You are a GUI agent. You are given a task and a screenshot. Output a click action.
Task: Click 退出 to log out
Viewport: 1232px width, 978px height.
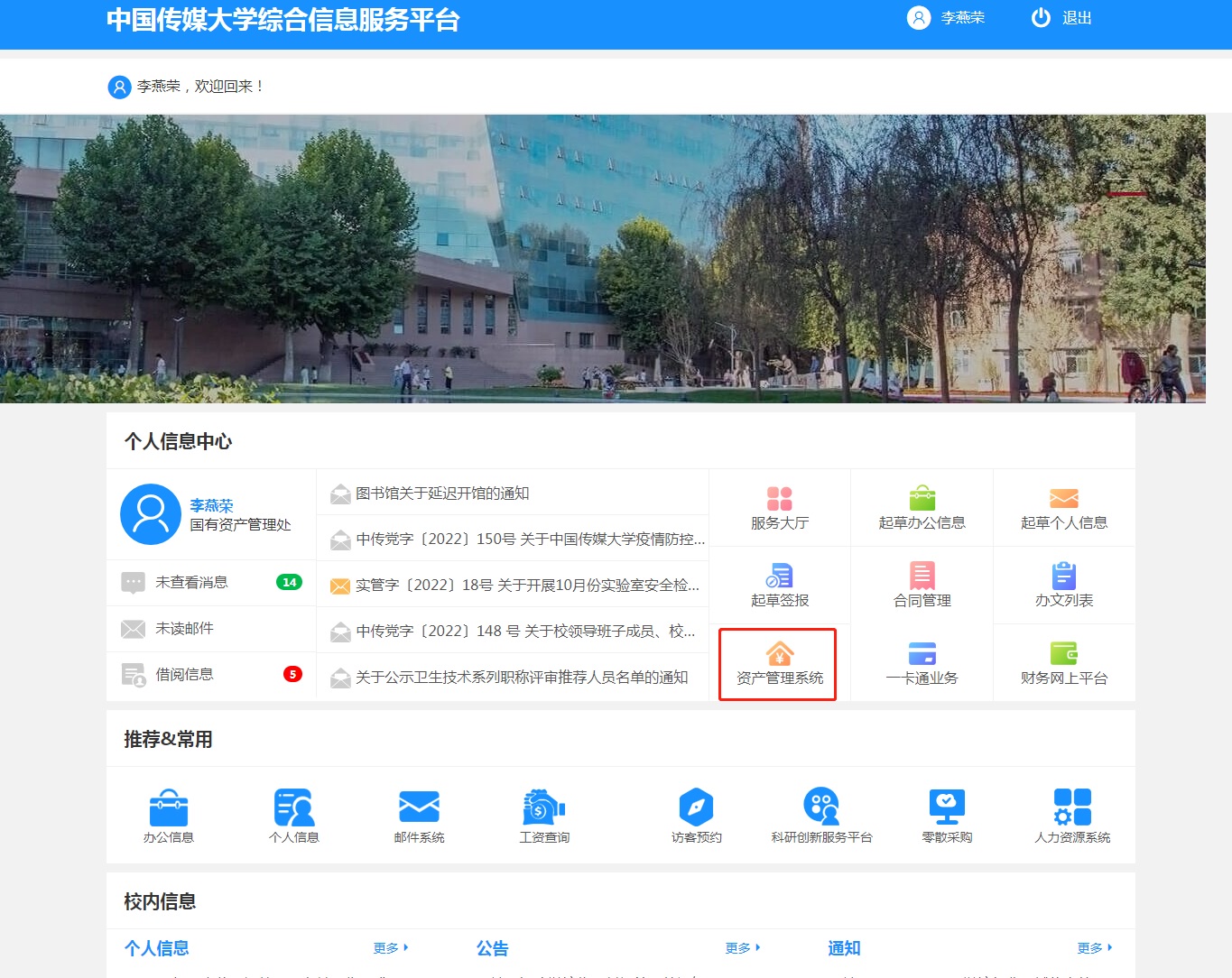[x=1076, y=18]
